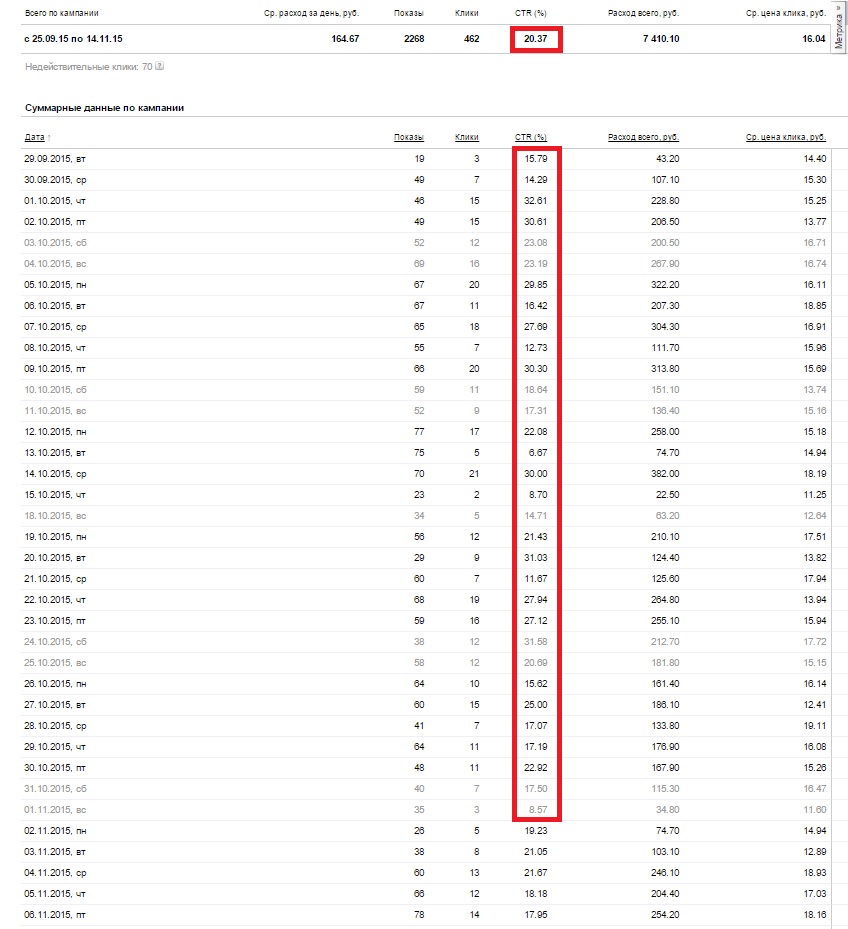Select the date range с 25.09.15 по 14.11.15
The height and width of the screenshot is (929, 848).
73,39
